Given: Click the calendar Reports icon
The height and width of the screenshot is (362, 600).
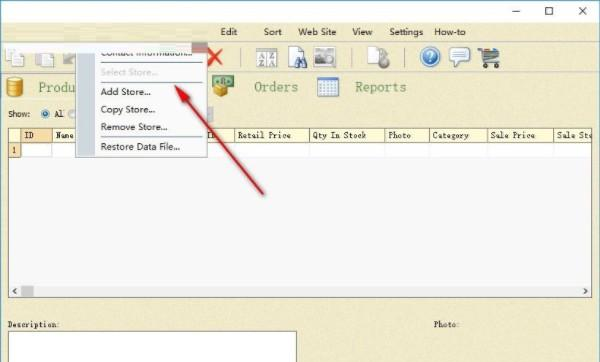Looking at the screenshot, I should [328, 87].
